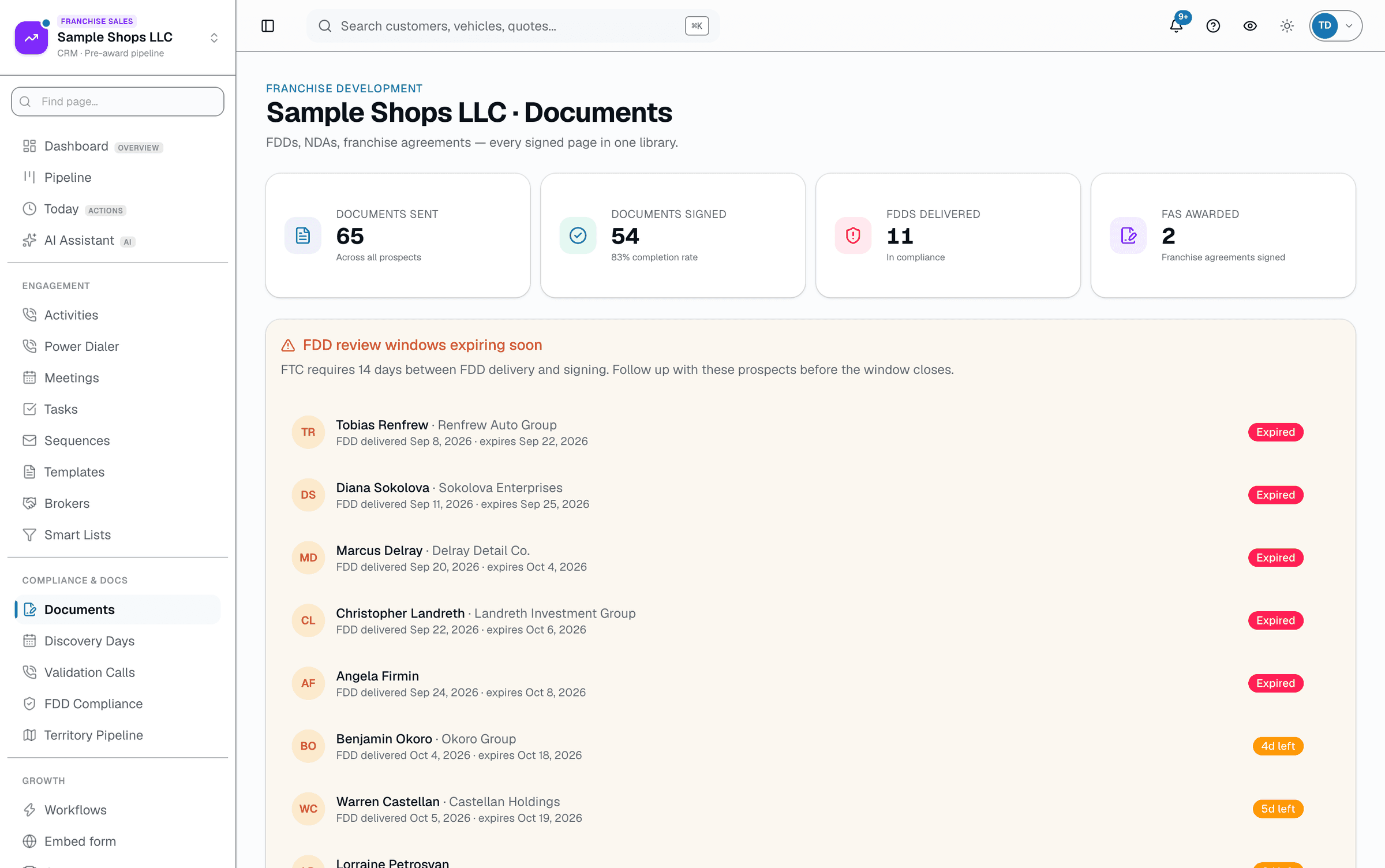This screenshot has height=868, width=1385.
Task: Click the Templates file icon
Action: pos(29,472)
